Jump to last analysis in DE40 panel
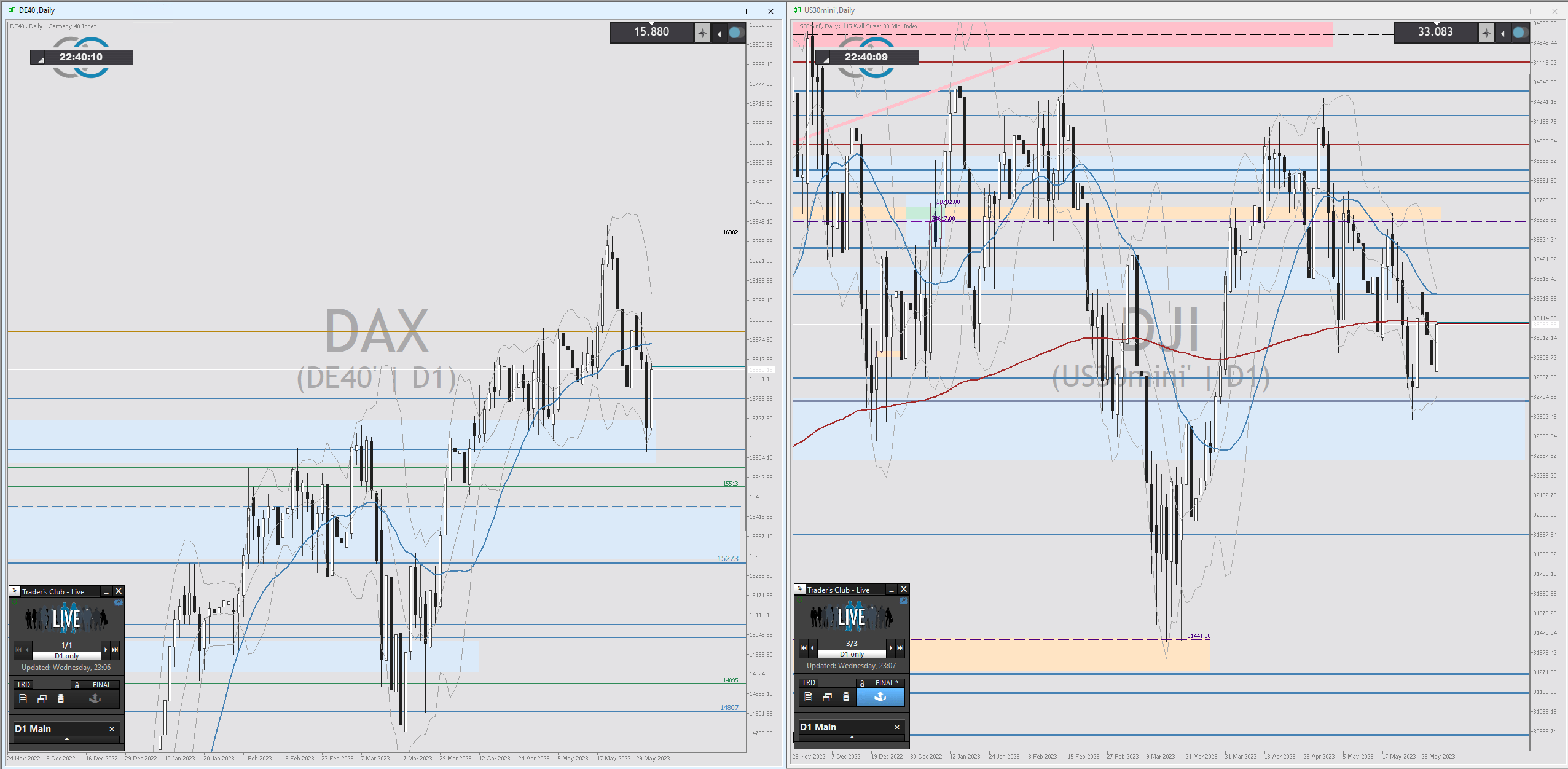 click(x=115, y=650)
